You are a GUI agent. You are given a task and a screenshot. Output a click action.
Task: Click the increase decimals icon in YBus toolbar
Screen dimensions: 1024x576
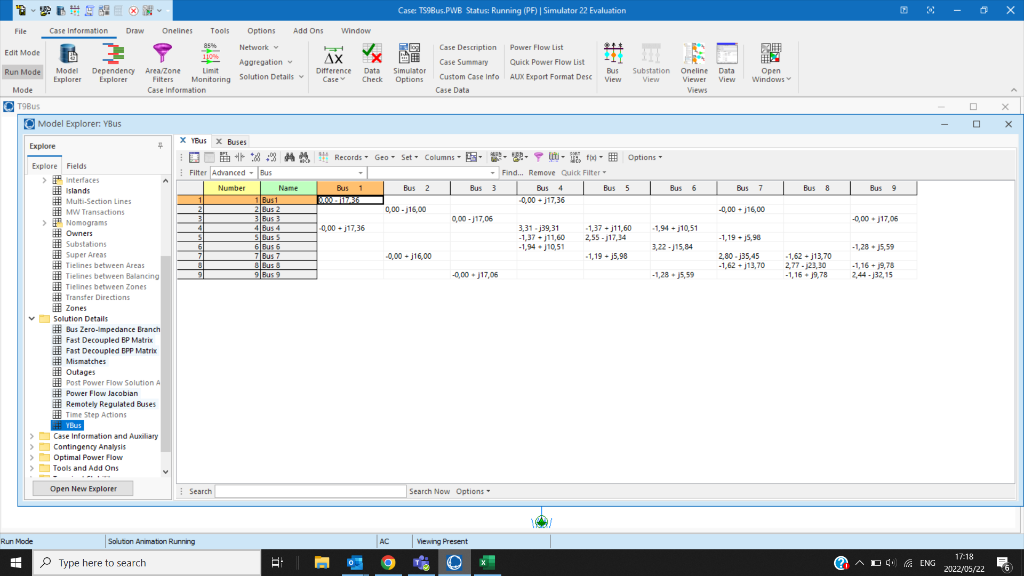coord(255,157)
